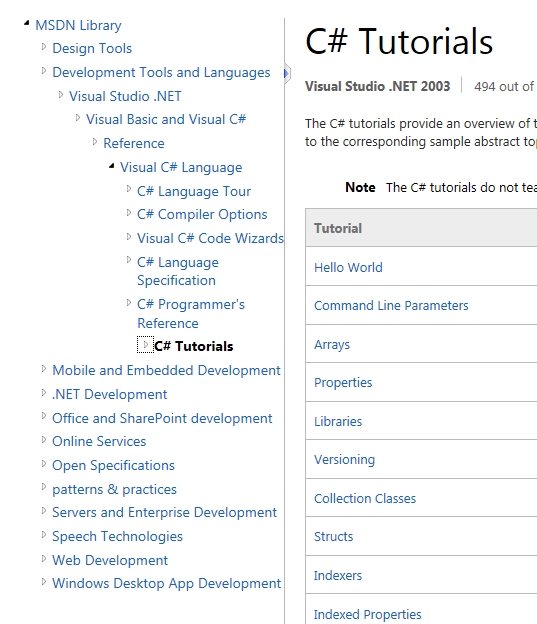The height and width of the screenshot is (624, 537).
Task: Expand Visual C# Code Wizards node
Action: click(129, 236)
